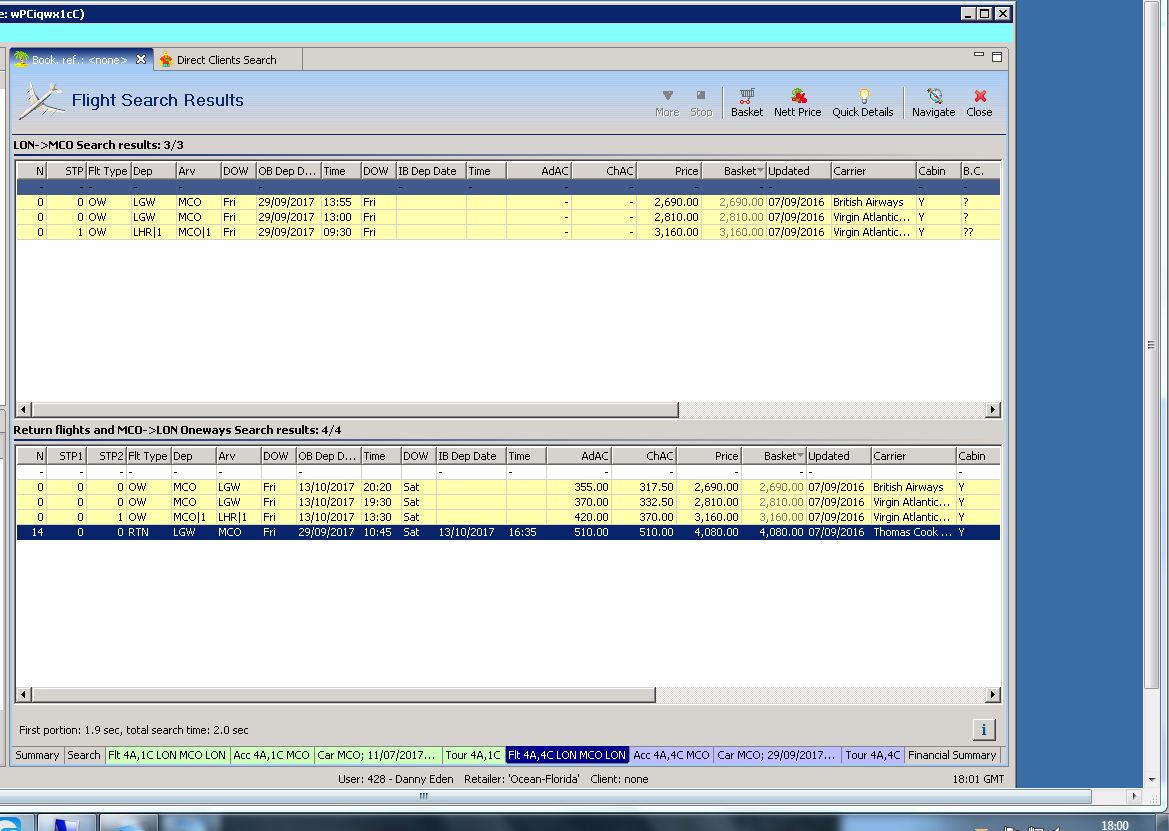The width and height of the screenshot is (1169, 831).
Task: Click the Navigate toolbar icon
Action: (933, 97)
